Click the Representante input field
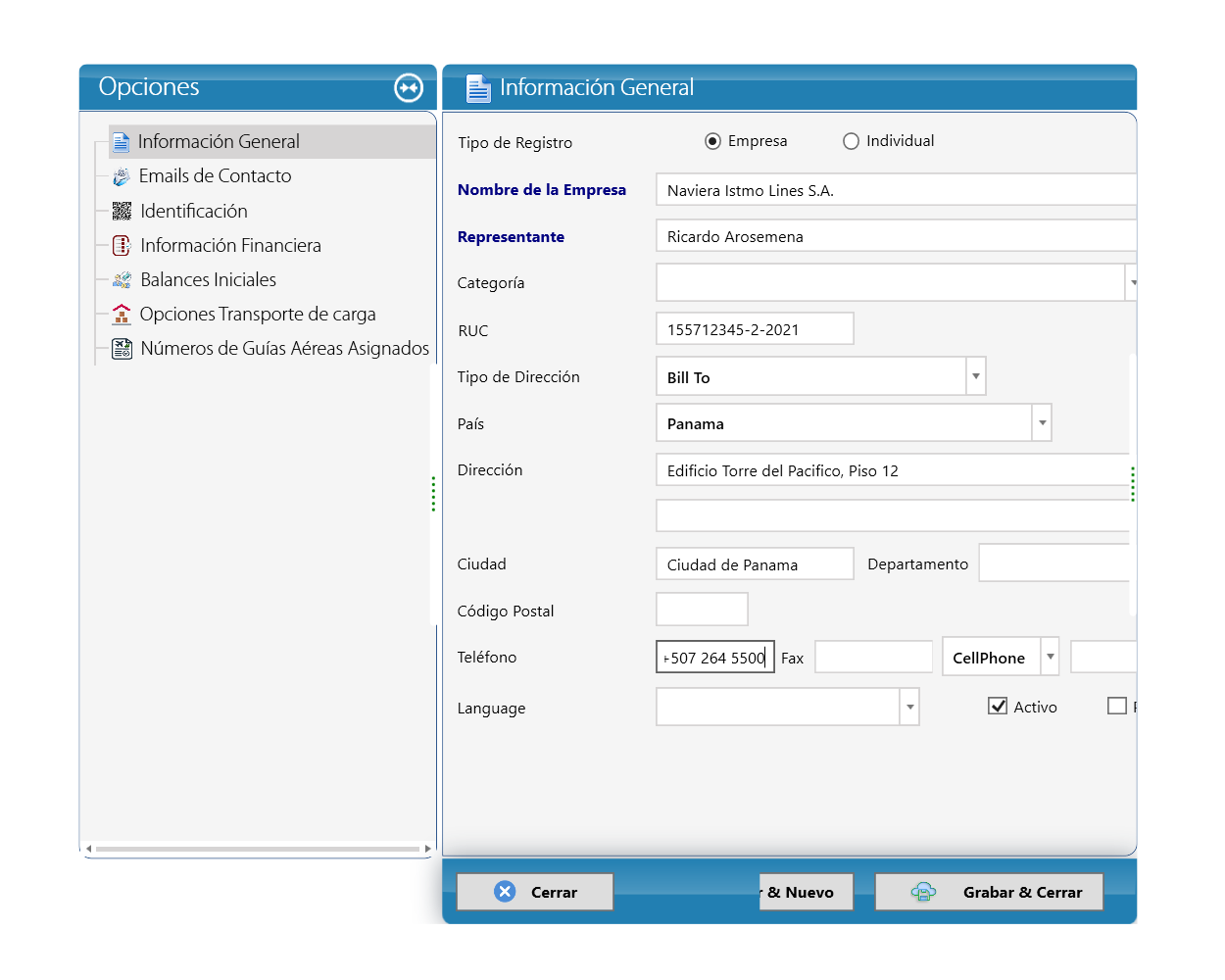 896,236
